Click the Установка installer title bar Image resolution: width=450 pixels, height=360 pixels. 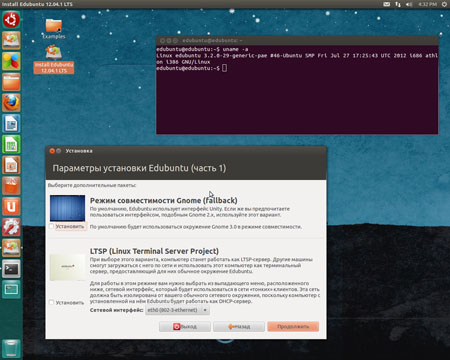(x=186, y=151)
